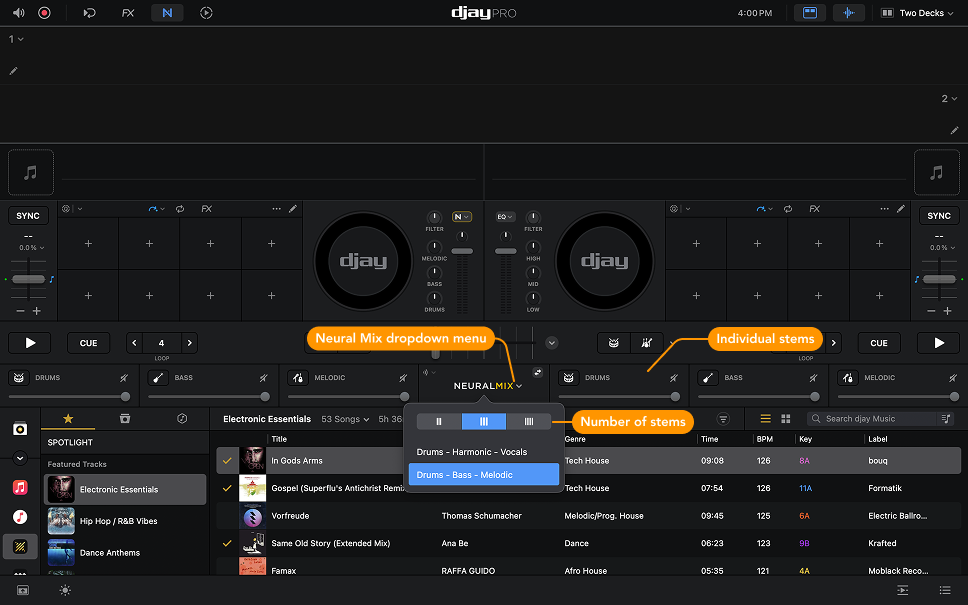Open the Neural Mix tool in the top toolbar

pos(167,13)
